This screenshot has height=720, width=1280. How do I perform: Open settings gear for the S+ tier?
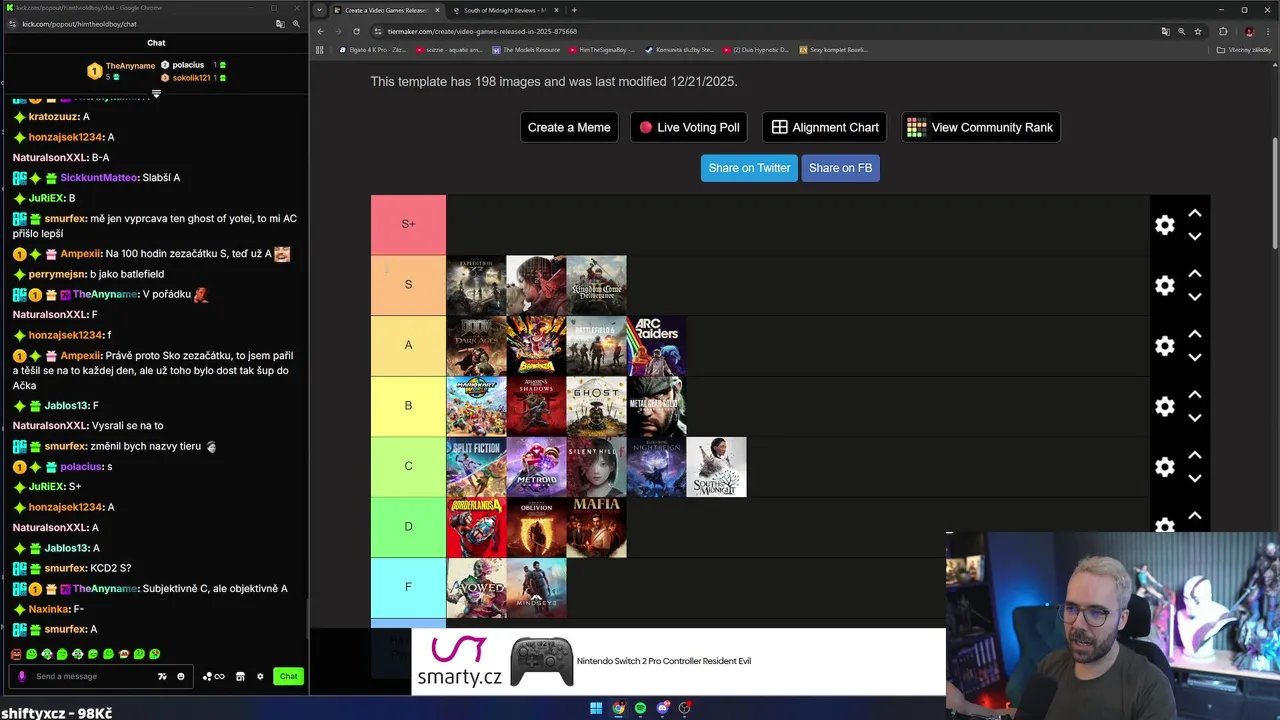[x=1165, y=225]
